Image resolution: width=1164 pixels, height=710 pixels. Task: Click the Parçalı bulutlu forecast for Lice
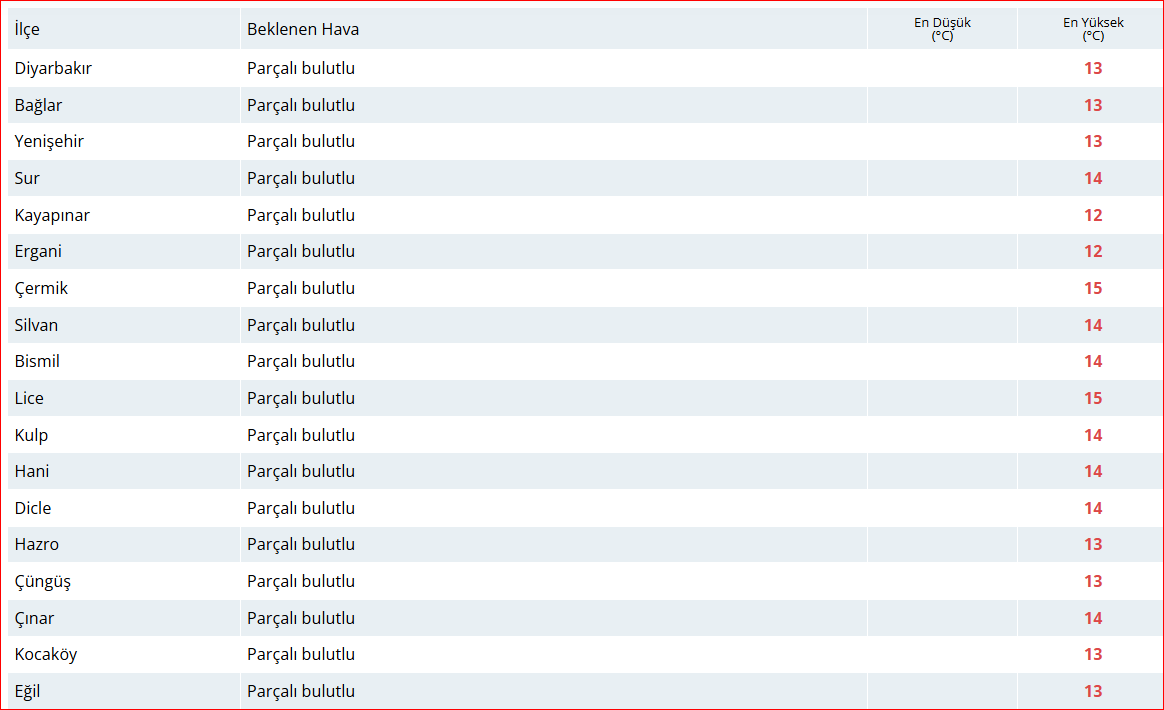pyautogui.click(x=301, y=398)
